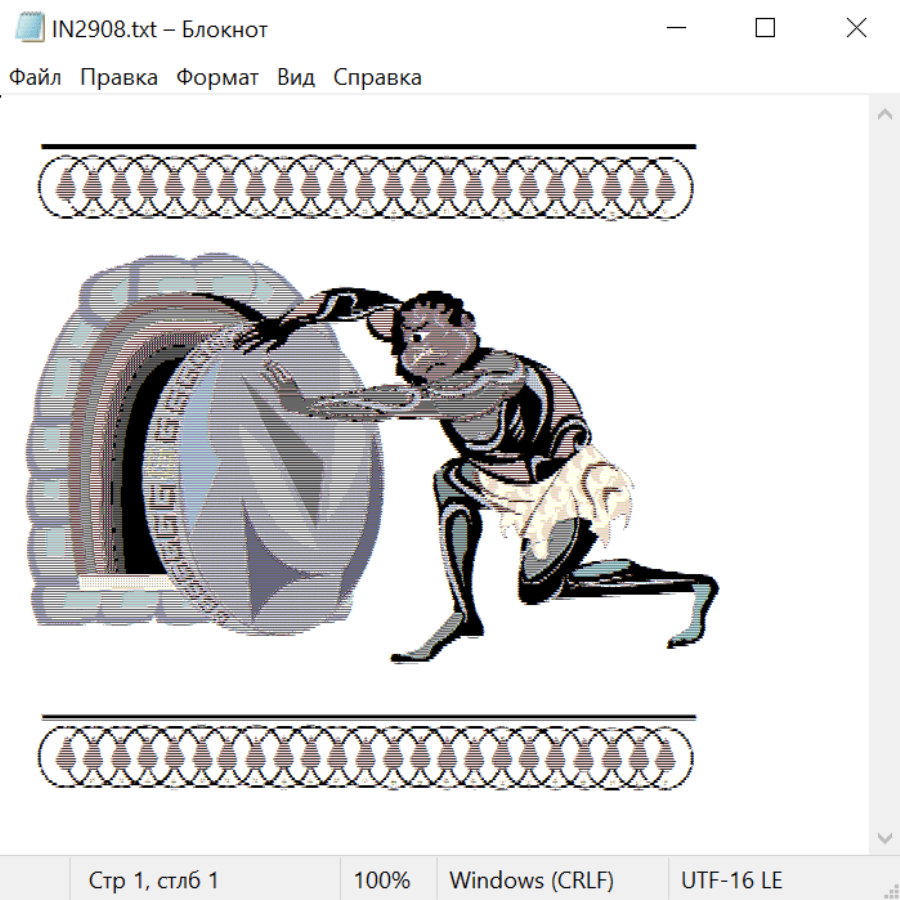Close the IN2908.txt Notepad window
Viewport: 900px width, 900px height.
click(x=856, y=28)
